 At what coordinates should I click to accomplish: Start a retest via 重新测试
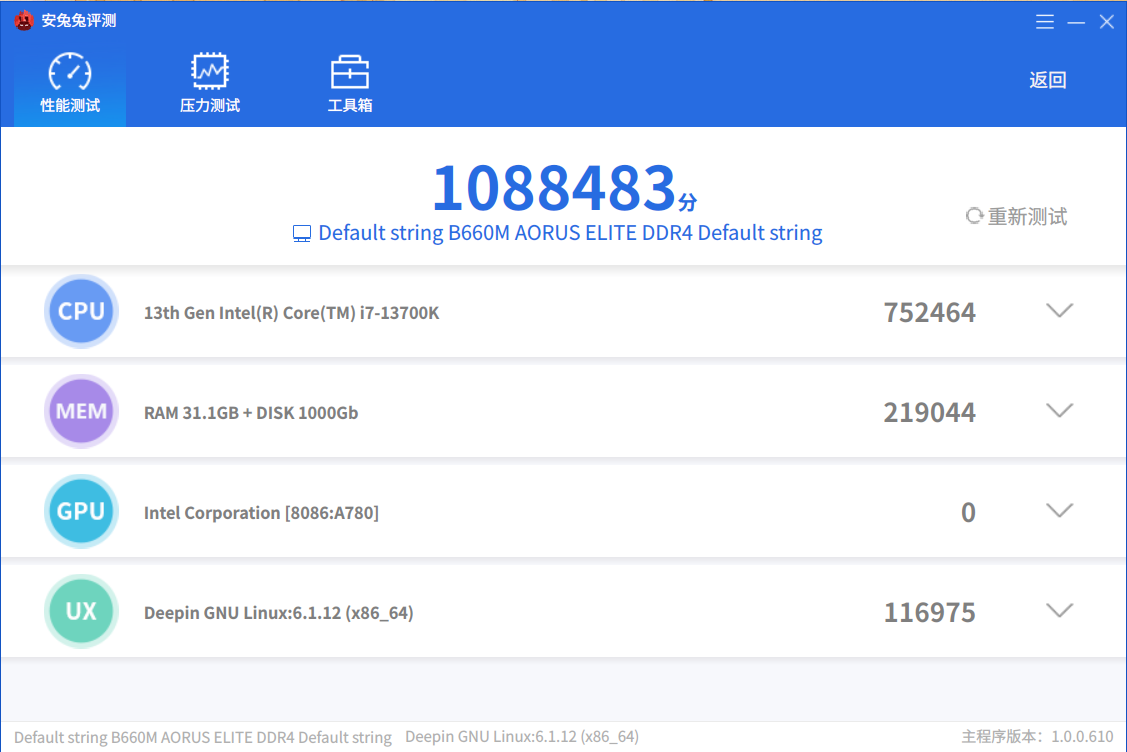click(x=1015, y=215)
